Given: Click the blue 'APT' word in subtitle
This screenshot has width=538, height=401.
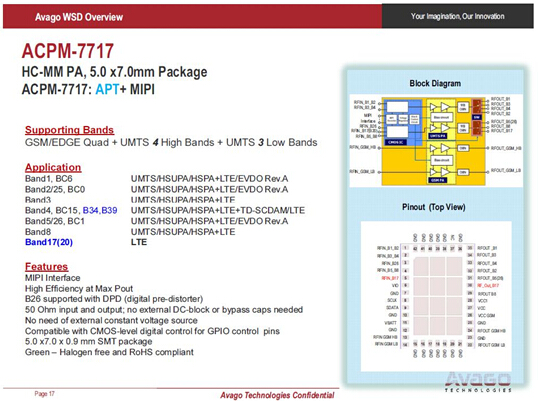Looking at the screenshot, I should pos(107,90).
